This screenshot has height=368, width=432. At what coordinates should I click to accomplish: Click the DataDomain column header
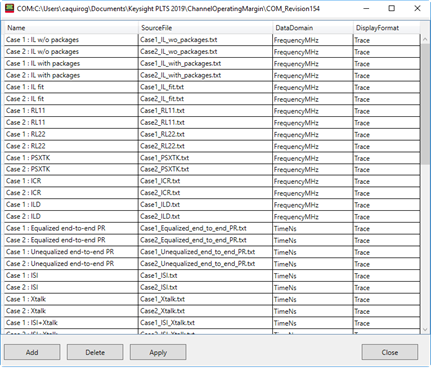point(313,28)
